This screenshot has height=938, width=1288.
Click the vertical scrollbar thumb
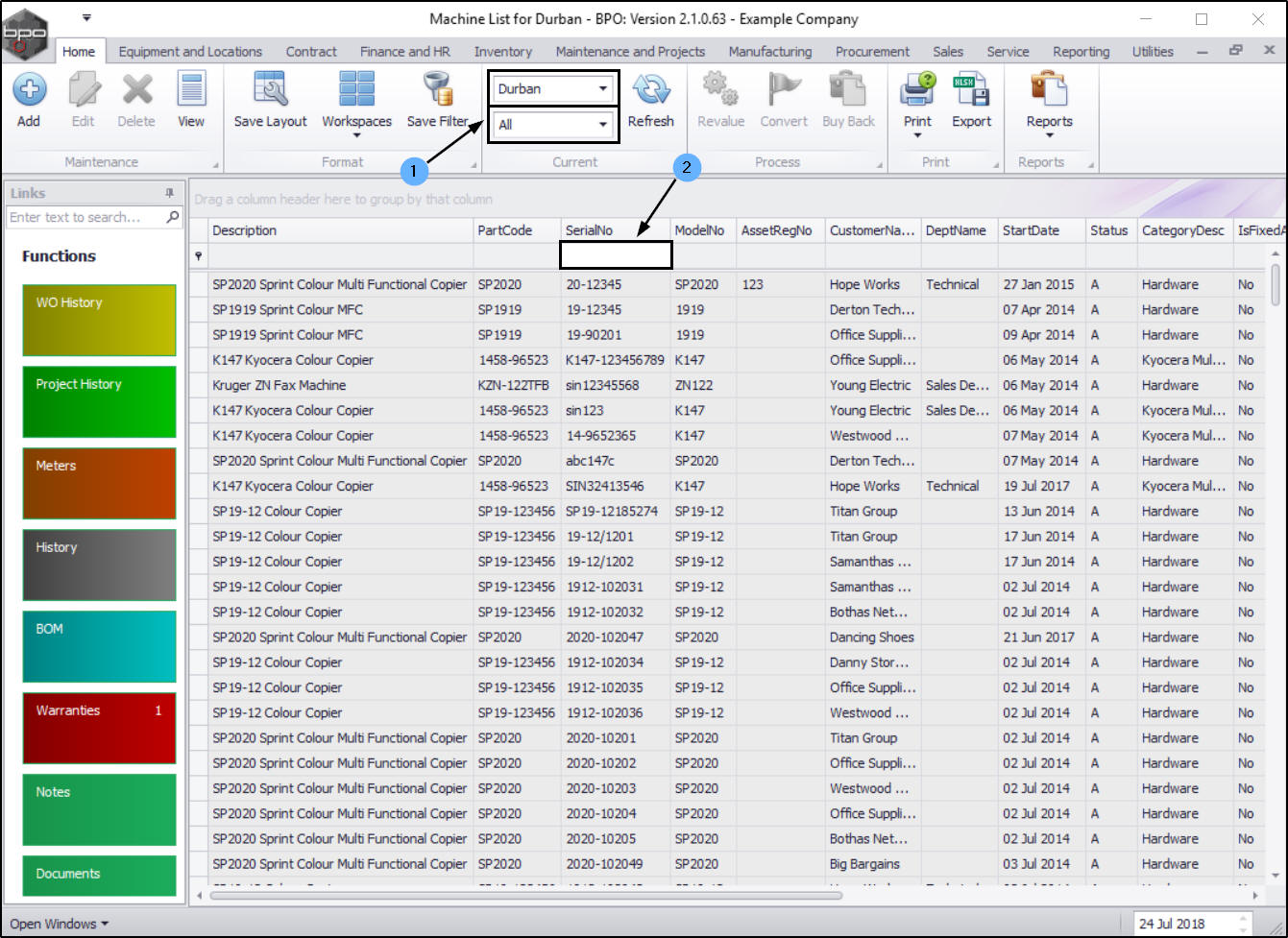(1275, 285)
